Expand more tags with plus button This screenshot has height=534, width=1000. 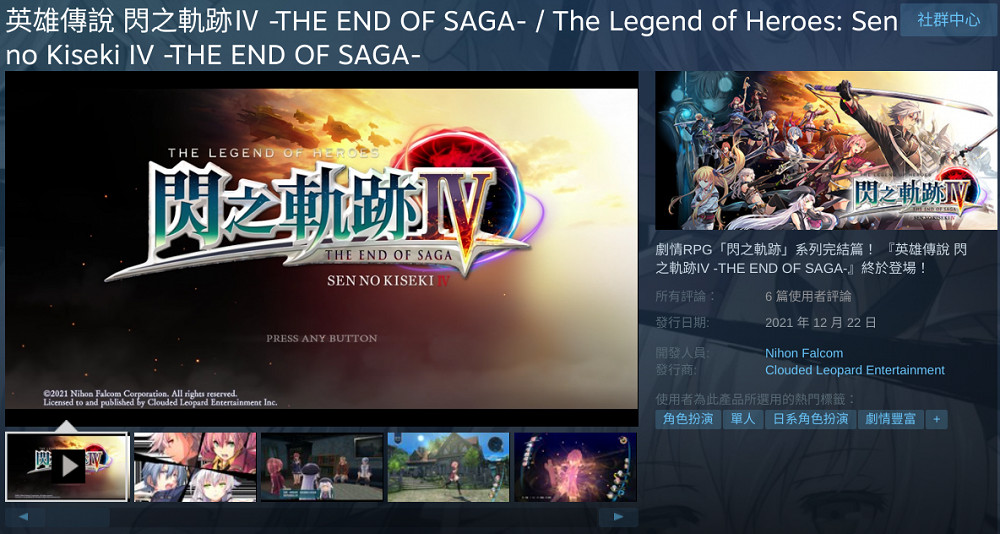click(936, 419)
